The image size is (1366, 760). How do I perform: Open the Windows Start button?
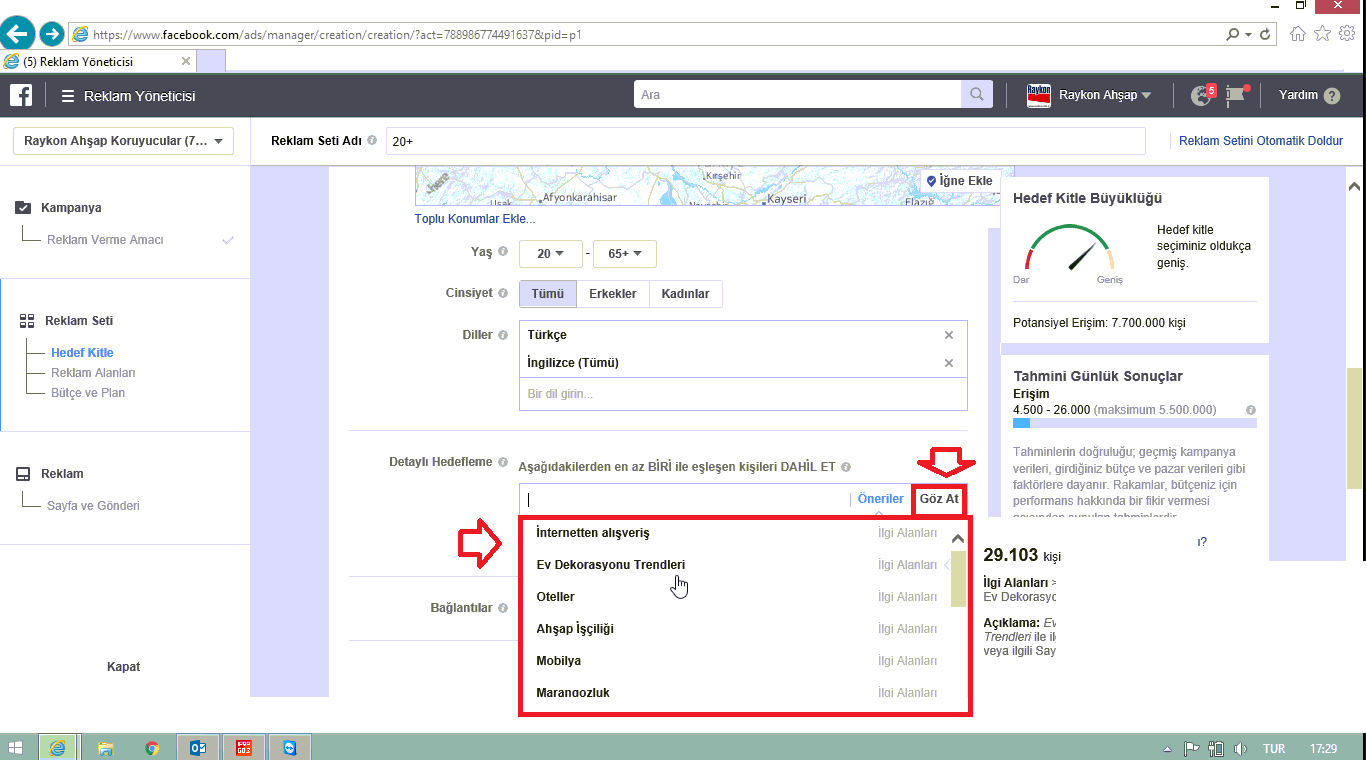pyautogui.click(x=16, y=748)
